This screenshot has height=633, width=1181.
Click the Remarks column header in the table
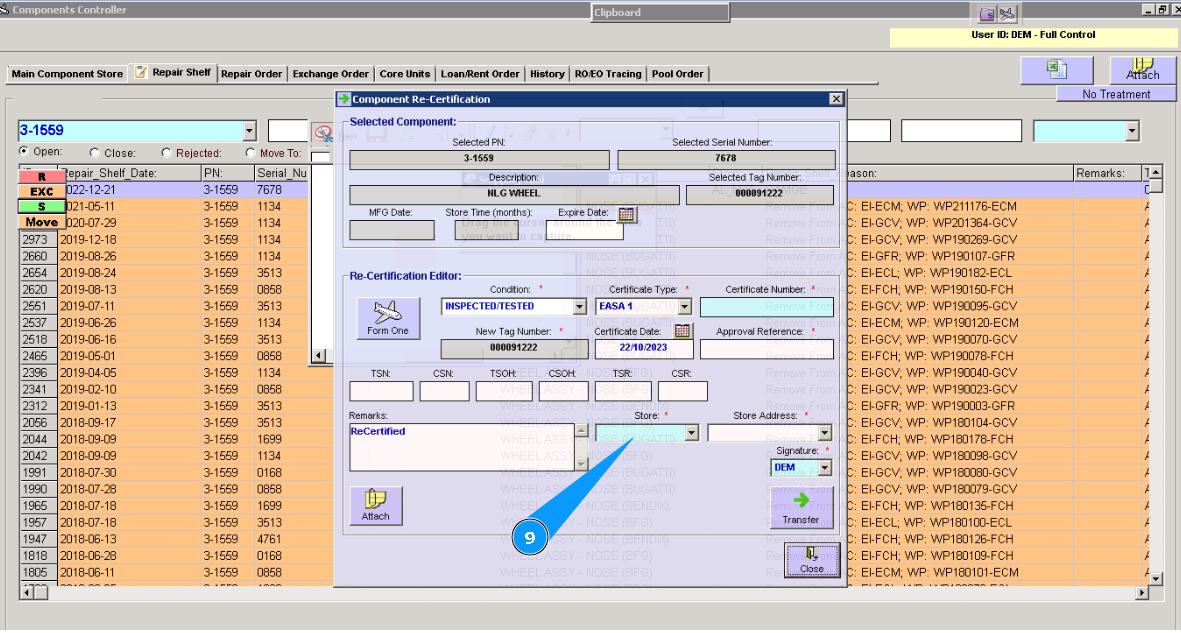(x=1109, y=173)
